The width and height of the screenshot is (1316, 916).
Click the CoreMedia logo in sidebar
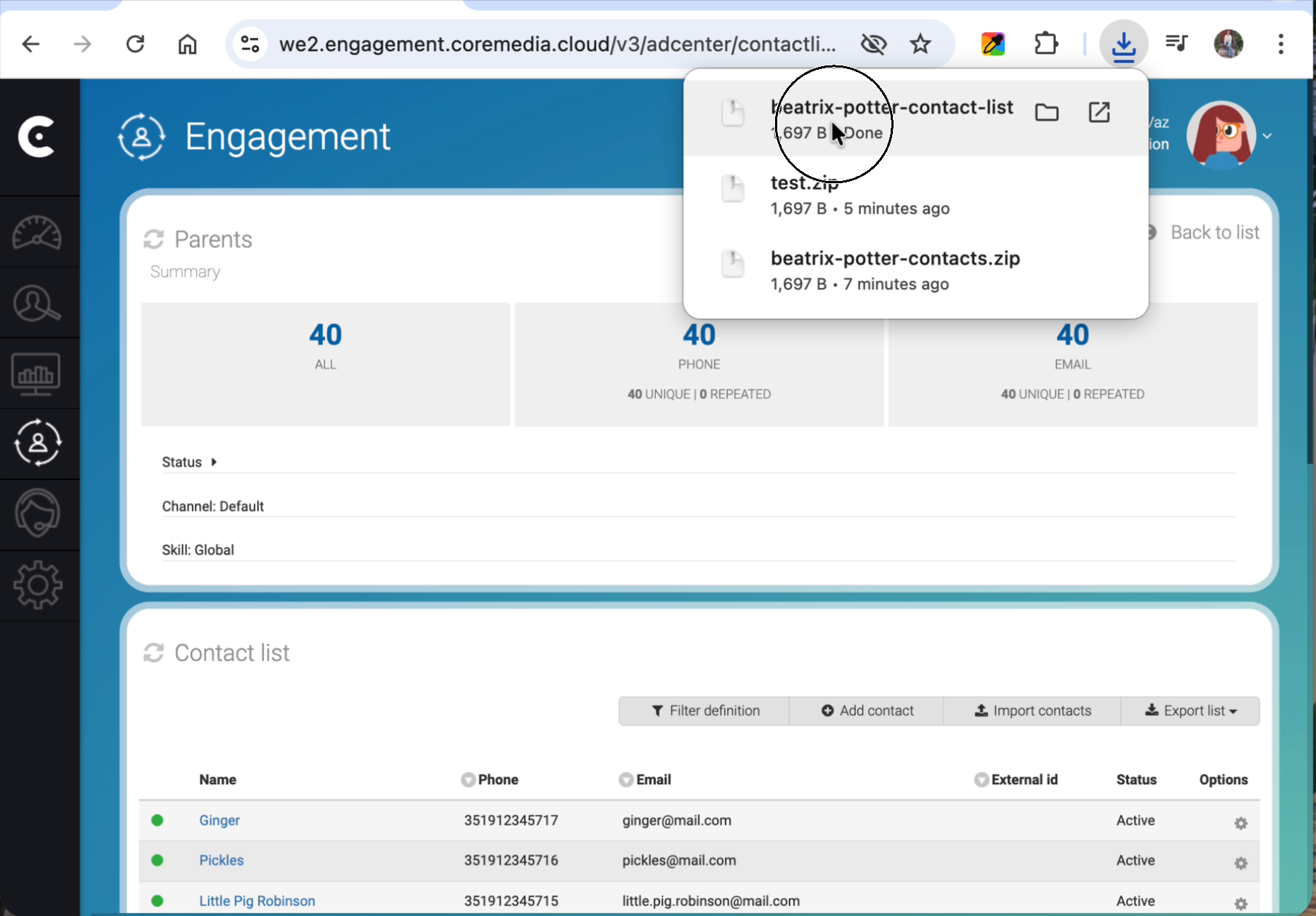(x=37, y=136)
